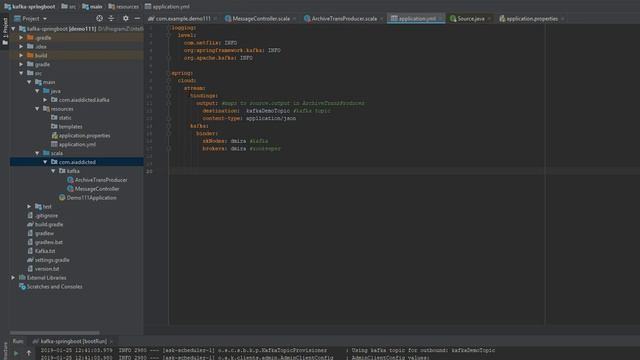This screenshot has height=360, width=640.
Task: Click the destination kafkaDemoTopic line in editor
Action: pyautogui.click(x=267, y=111)
